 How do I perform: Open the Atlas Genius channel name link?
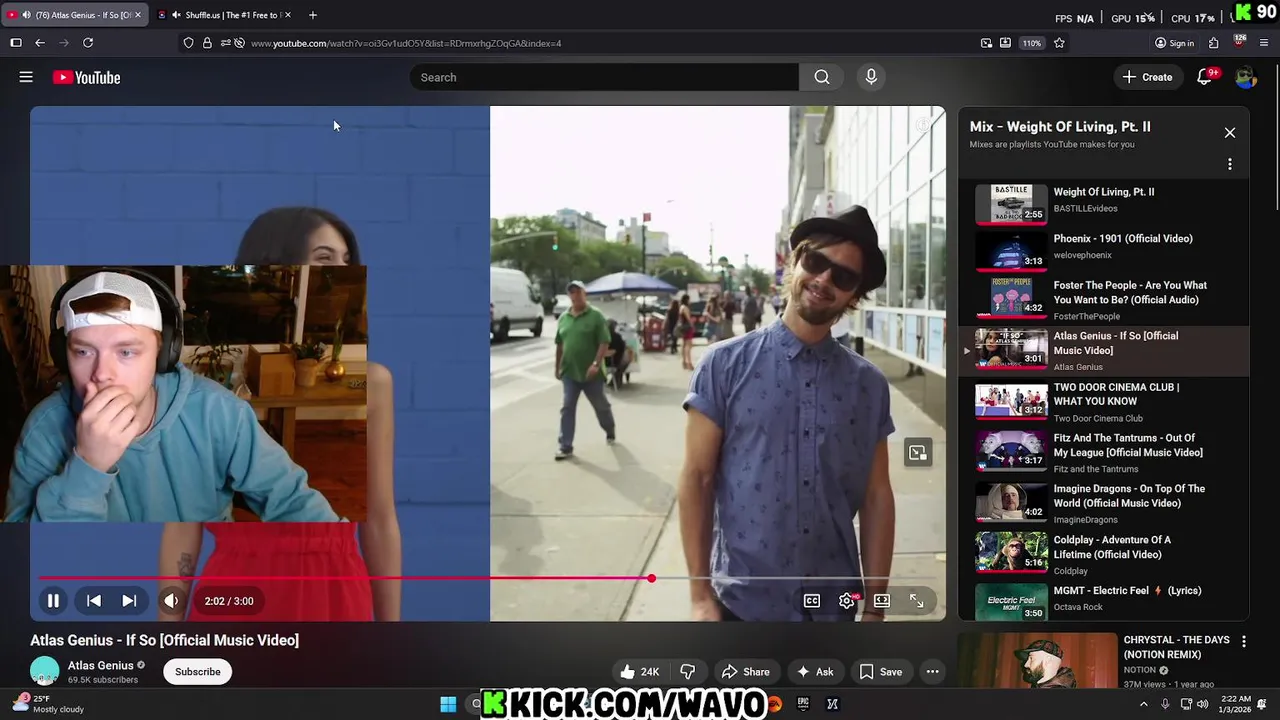101,665
